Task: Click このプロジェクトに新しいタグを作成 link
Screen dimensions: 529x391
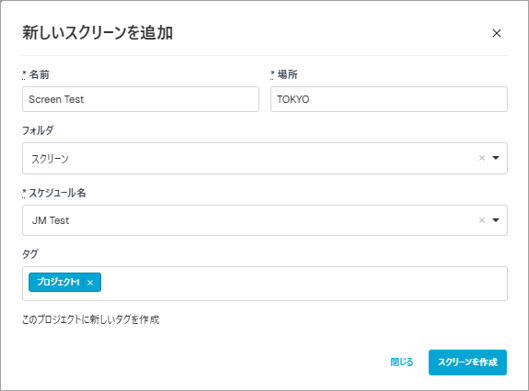Action: (90, 319)
